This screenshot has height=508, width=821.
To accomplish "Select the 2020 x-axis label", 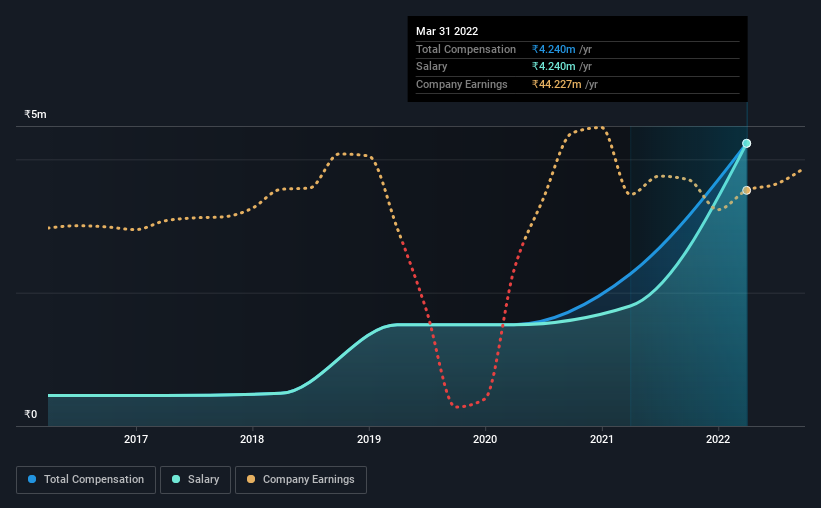I will [x=485, y=439].
